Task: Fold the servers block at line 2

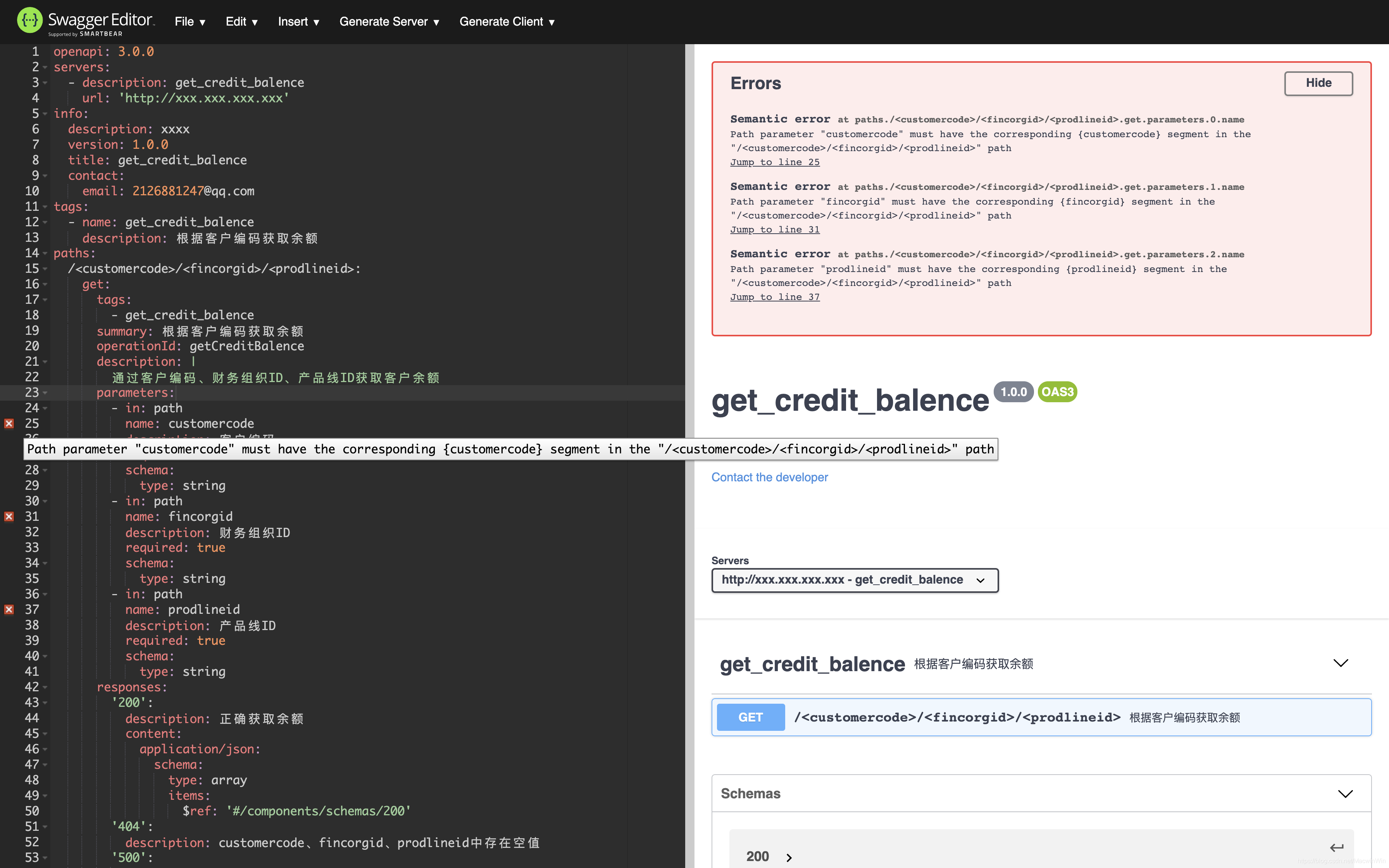Action: tap(45, 67)
